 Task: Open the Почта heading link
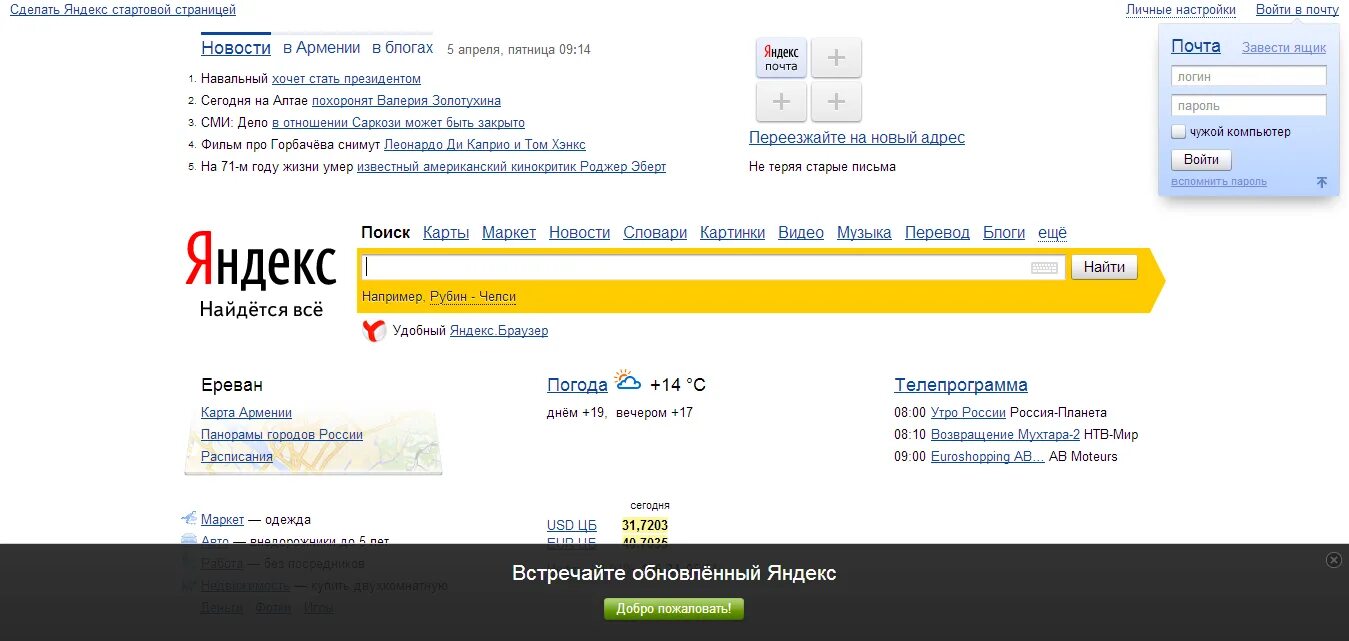[1196, 46]
